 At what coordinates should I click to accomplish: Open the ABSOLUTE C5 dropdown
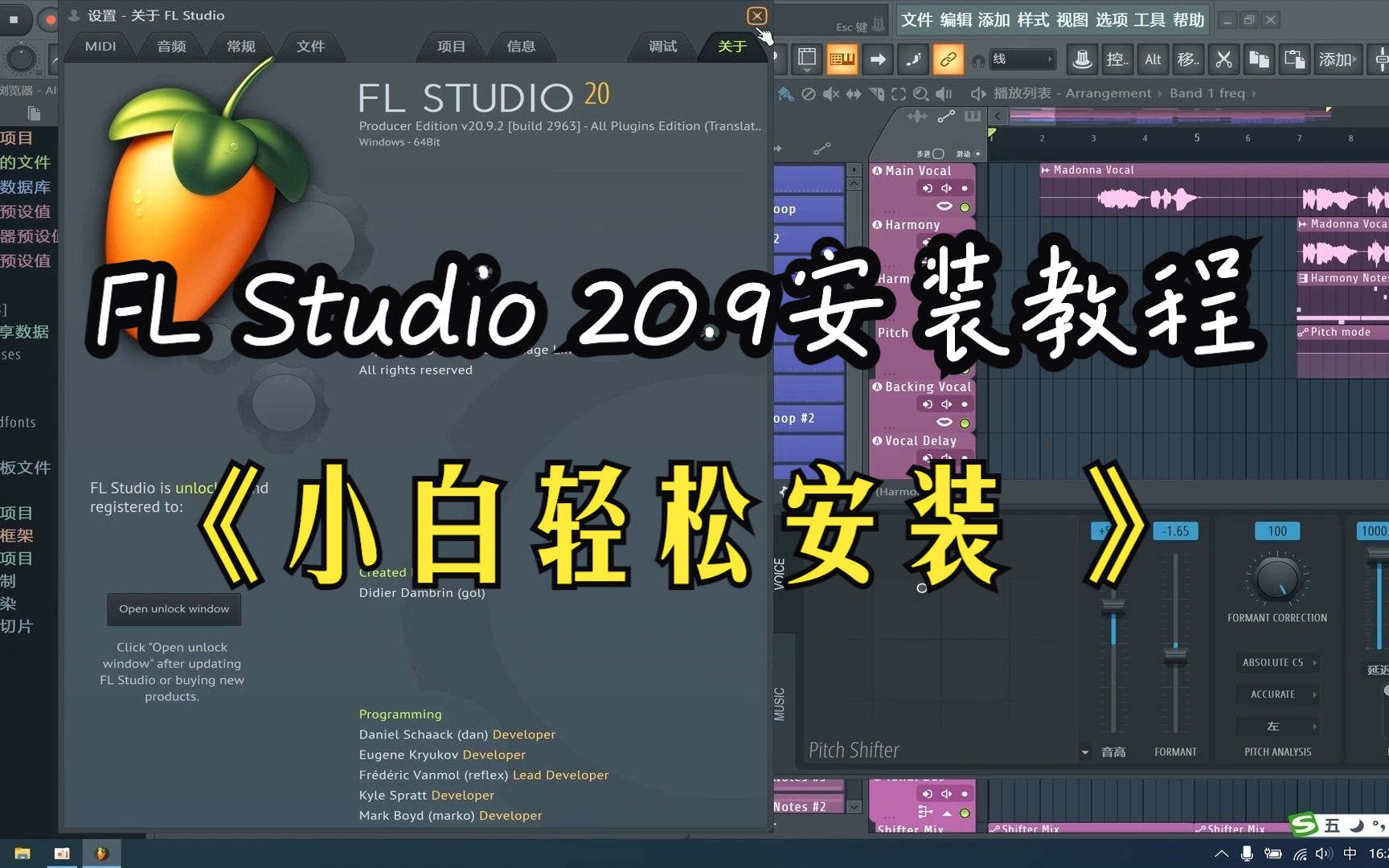click(x=1278, y=662)
